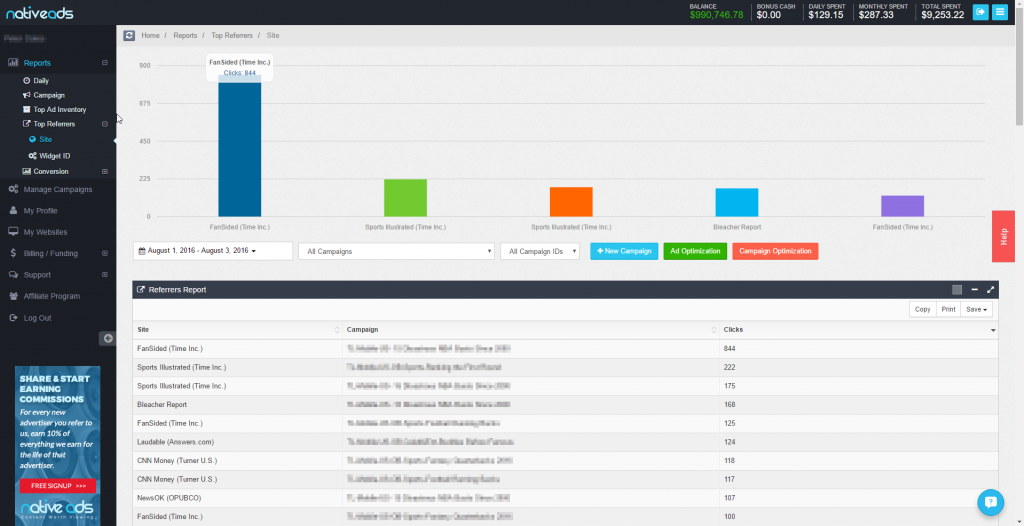This screenshot has width=1024, height=526.
Task: Click the Site globe icon
Action: pyautogui.click(x=33, y=139)
